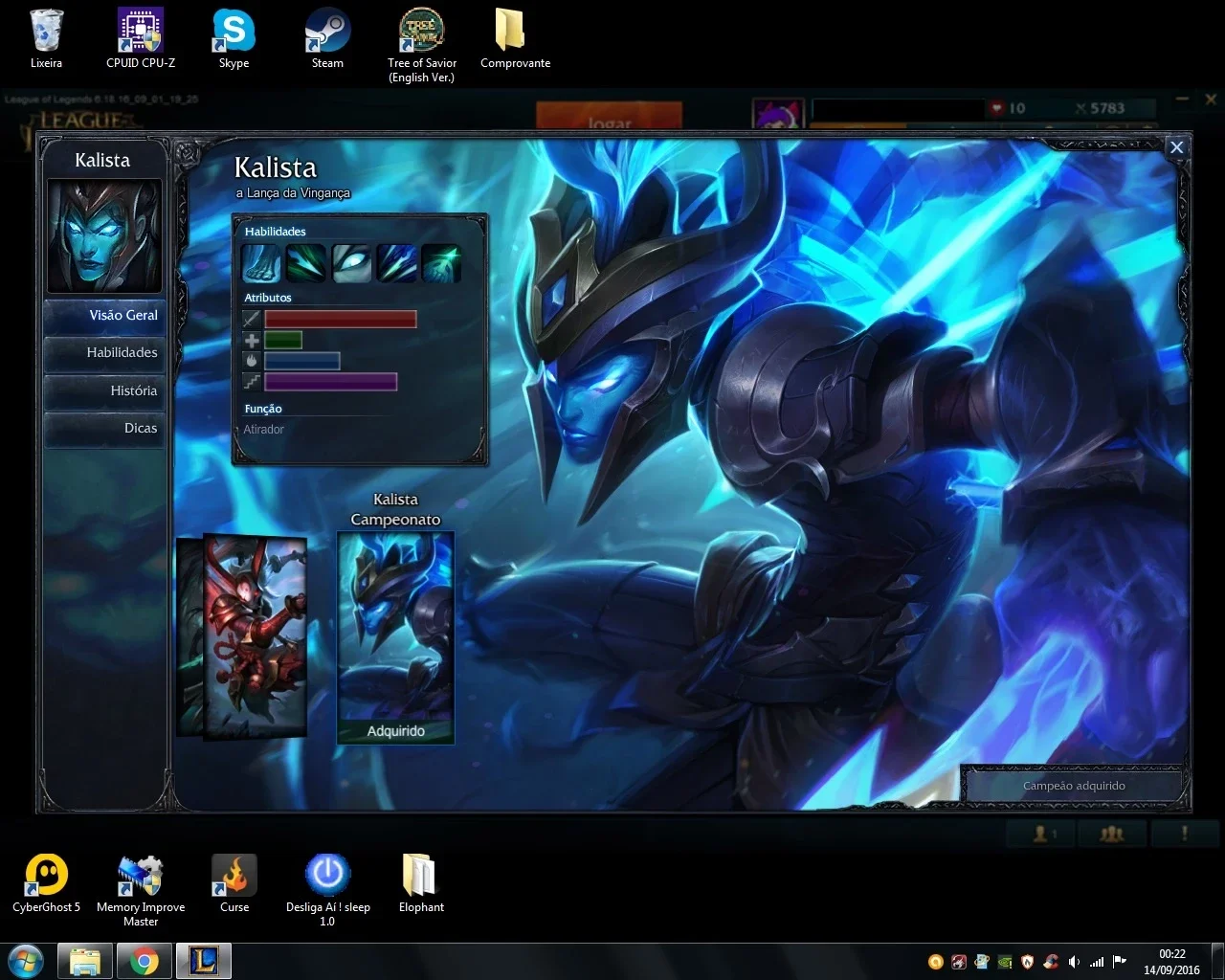
Task: Open Google Chrome from the taskbar
Action: point(145,961)
